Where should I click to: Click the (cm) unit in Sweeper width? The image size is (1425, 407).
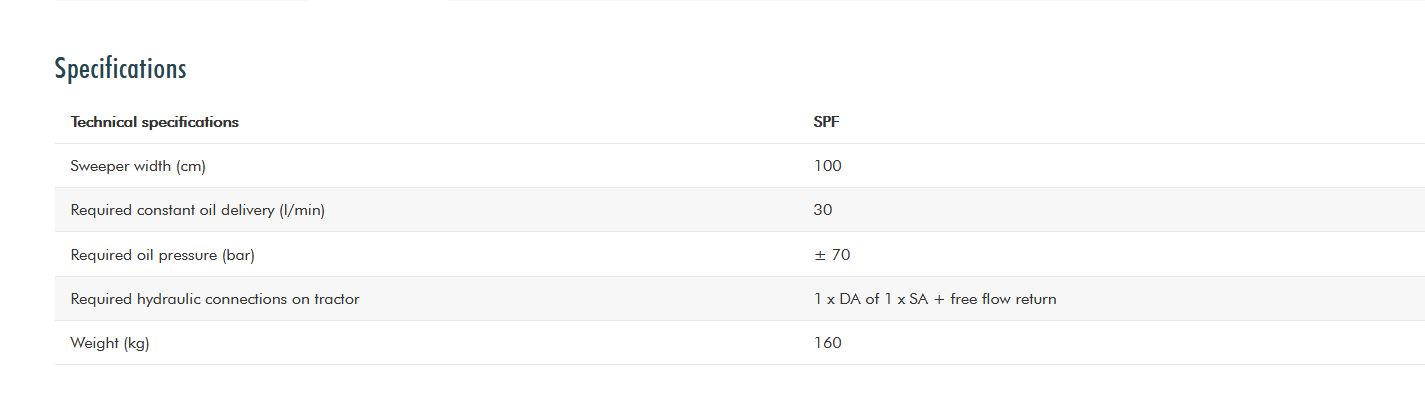[190, 166]
